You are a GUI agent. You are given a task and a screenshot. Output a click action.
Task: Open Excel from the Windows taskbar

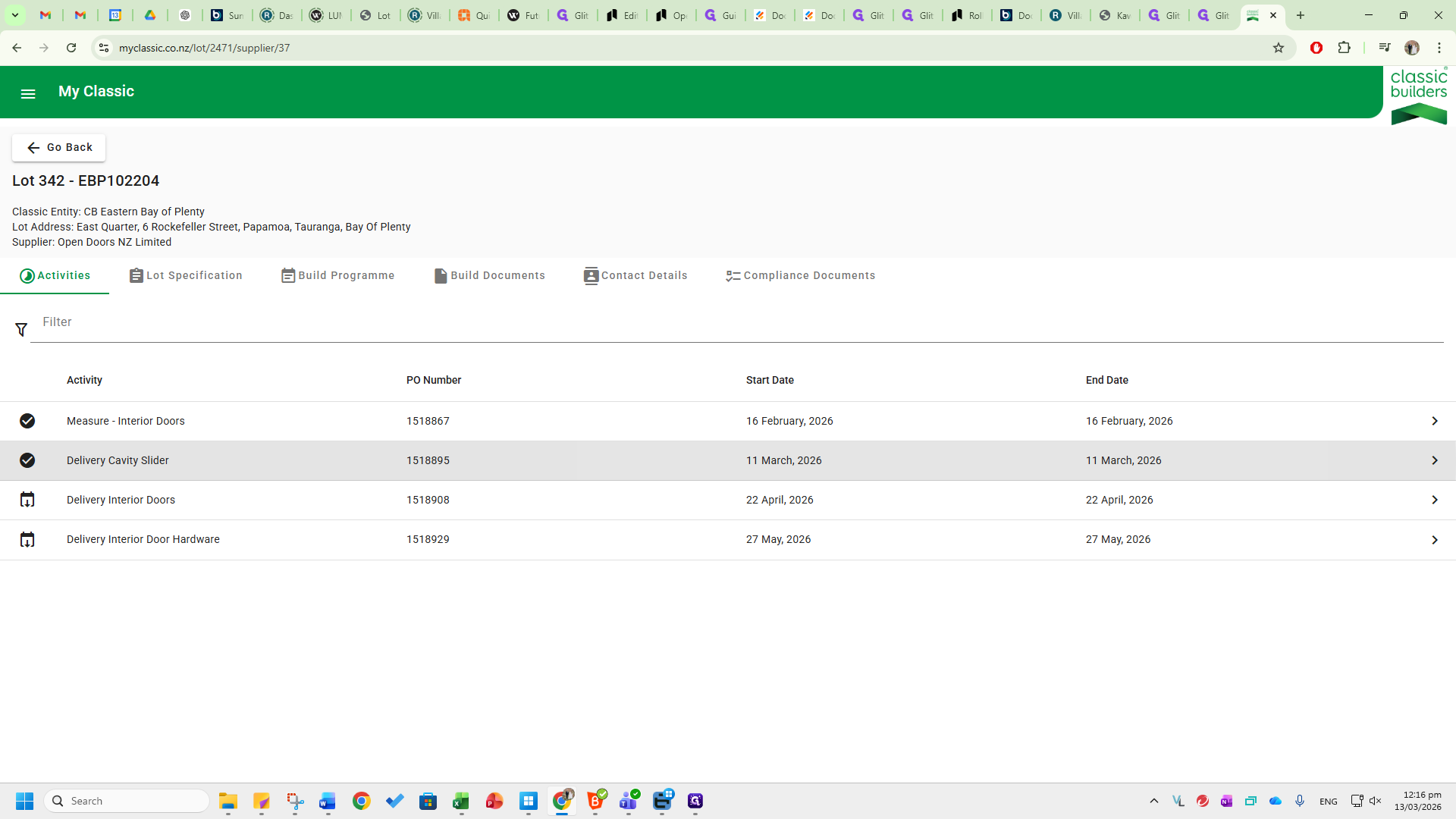461,802
